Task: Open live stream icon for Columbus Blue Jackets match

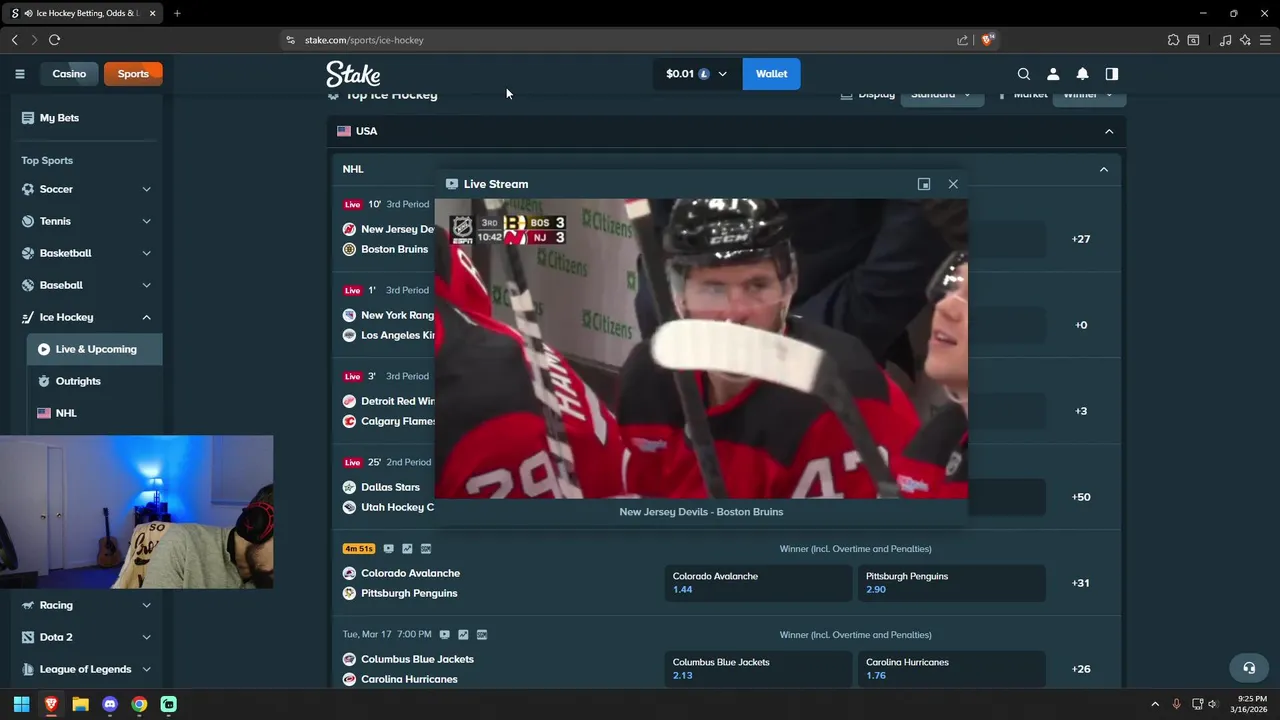Action: 444,635
